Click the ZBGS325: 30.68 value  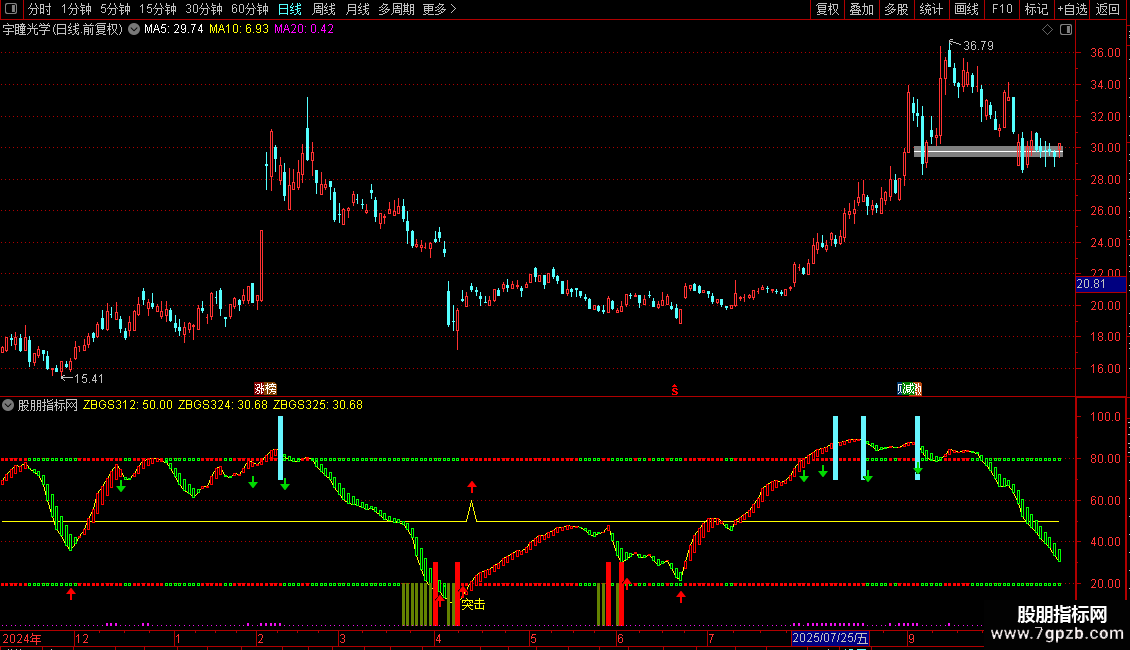tap(318, 405)
